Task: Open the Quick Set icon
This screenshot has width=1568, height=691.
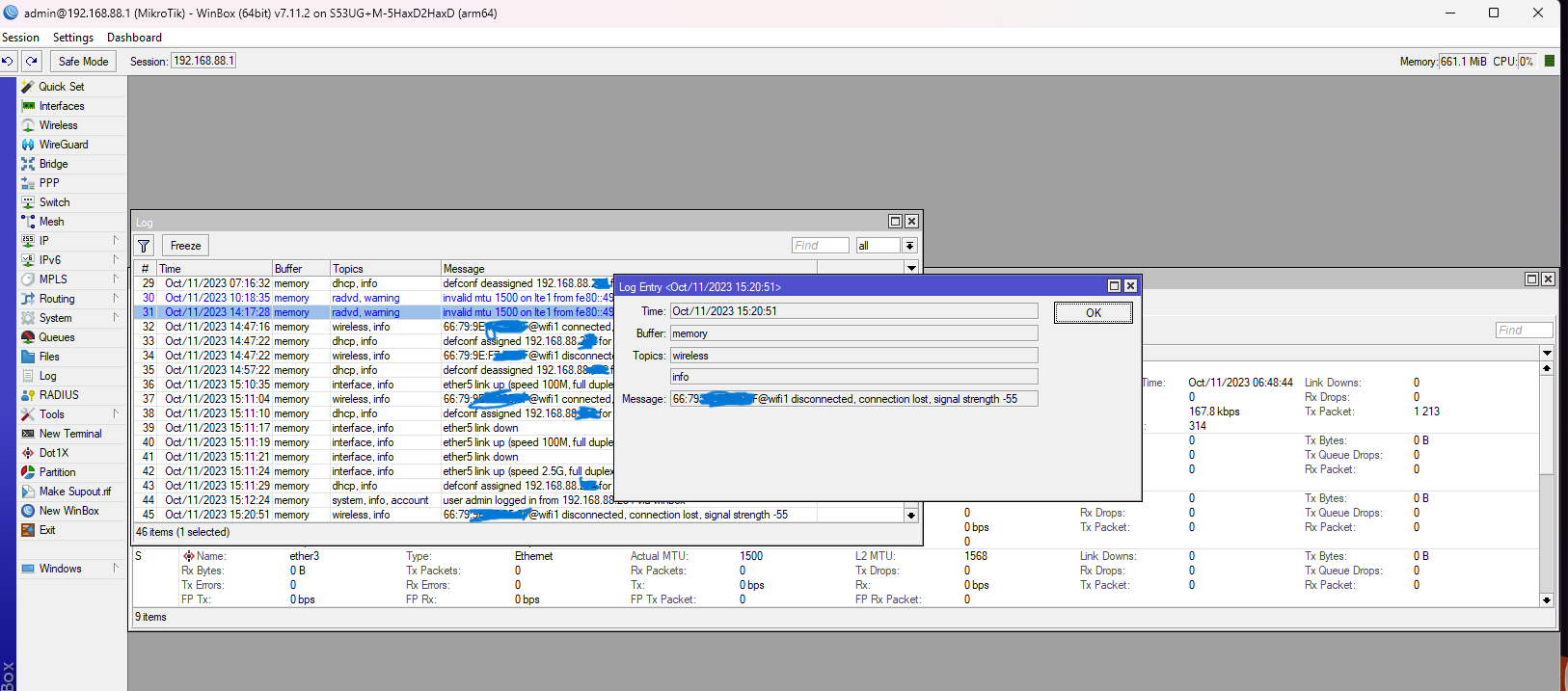Action: 28,87
